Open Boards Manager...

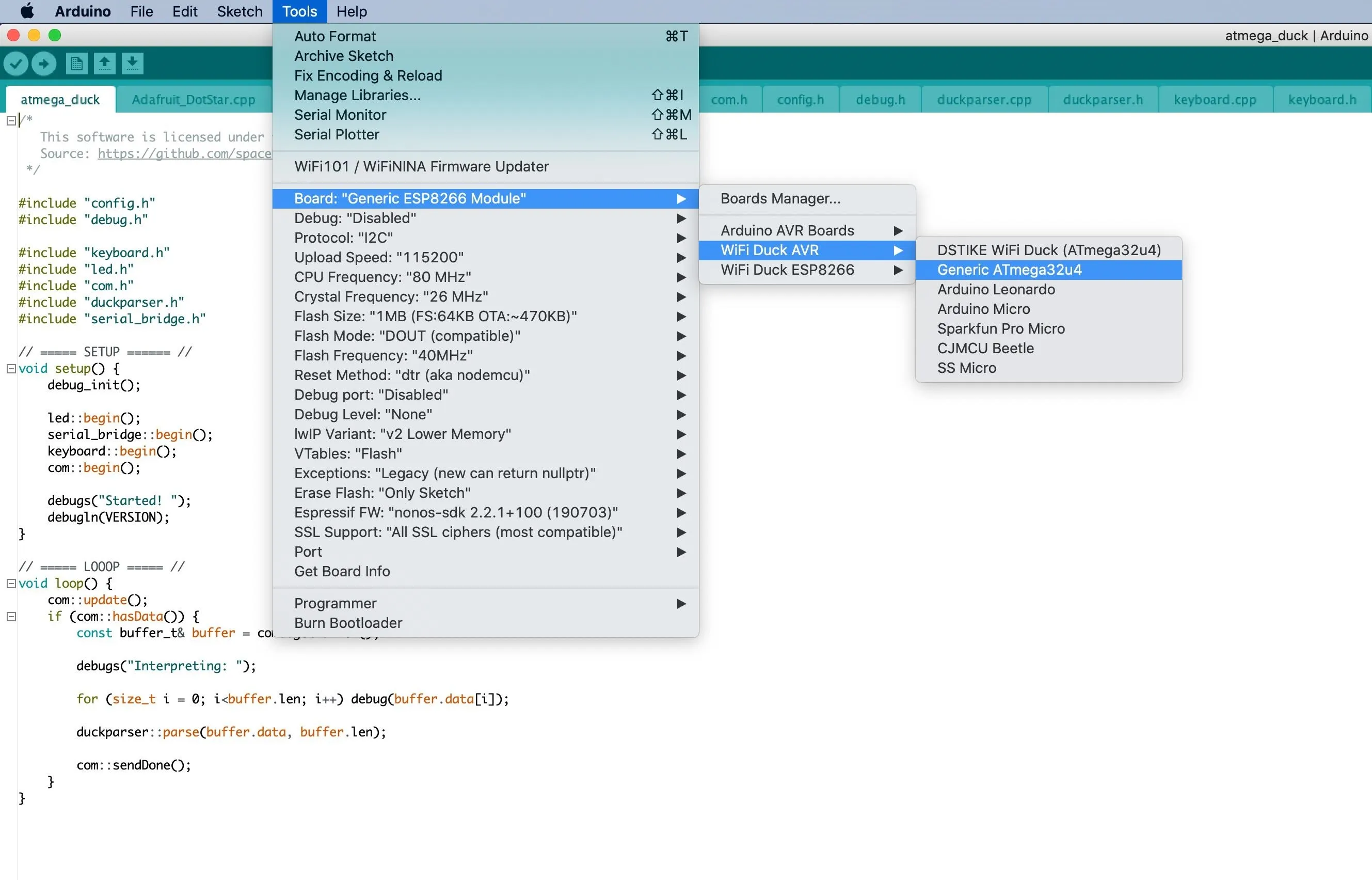(x=807, y=198)
